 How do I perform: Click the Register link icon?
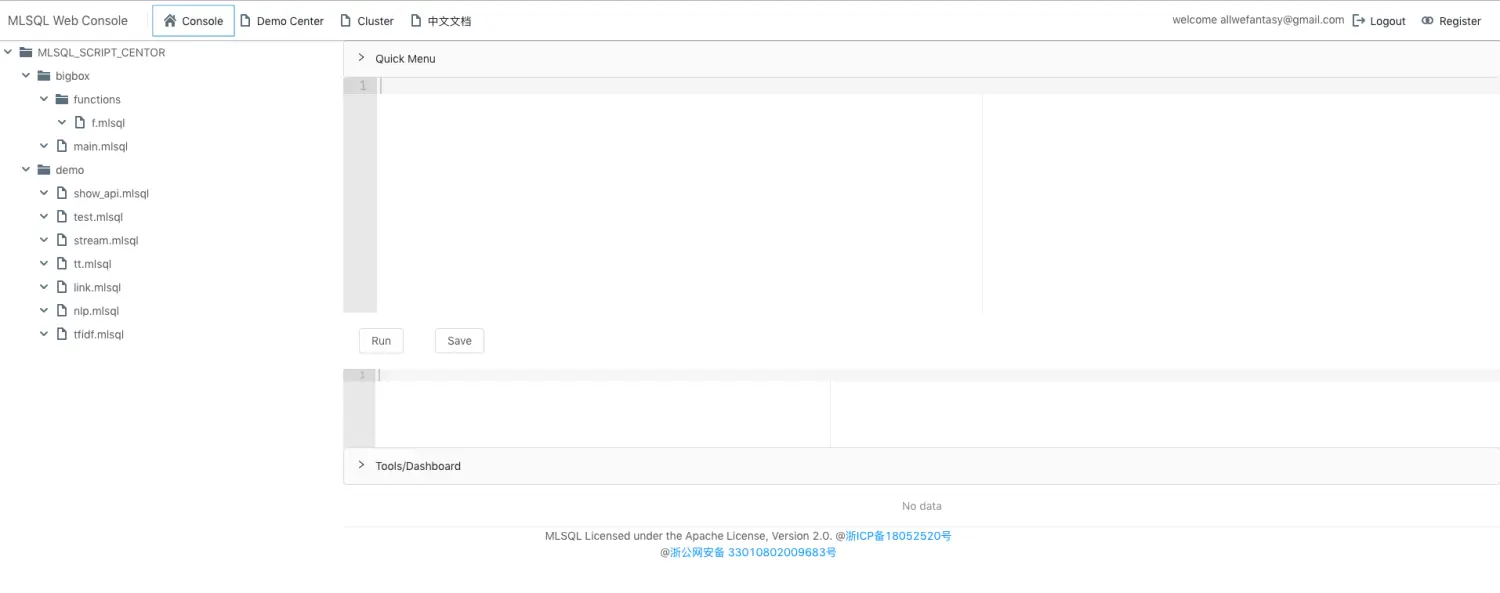[1427, 21]
